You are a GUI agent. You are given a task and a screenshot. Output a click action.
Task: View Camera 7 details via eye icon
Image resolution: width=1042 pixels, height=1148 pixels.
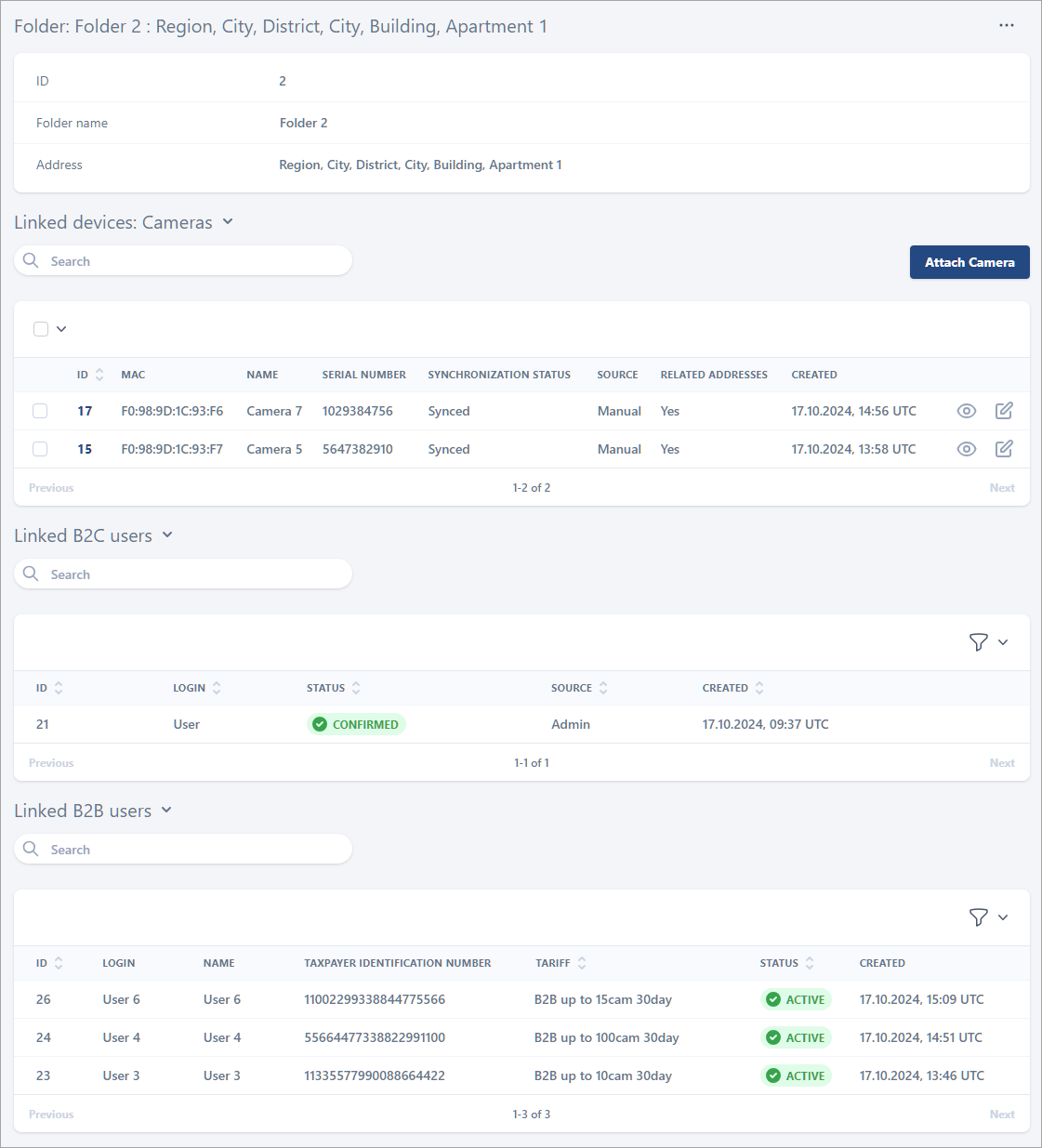tap(967, 411)
